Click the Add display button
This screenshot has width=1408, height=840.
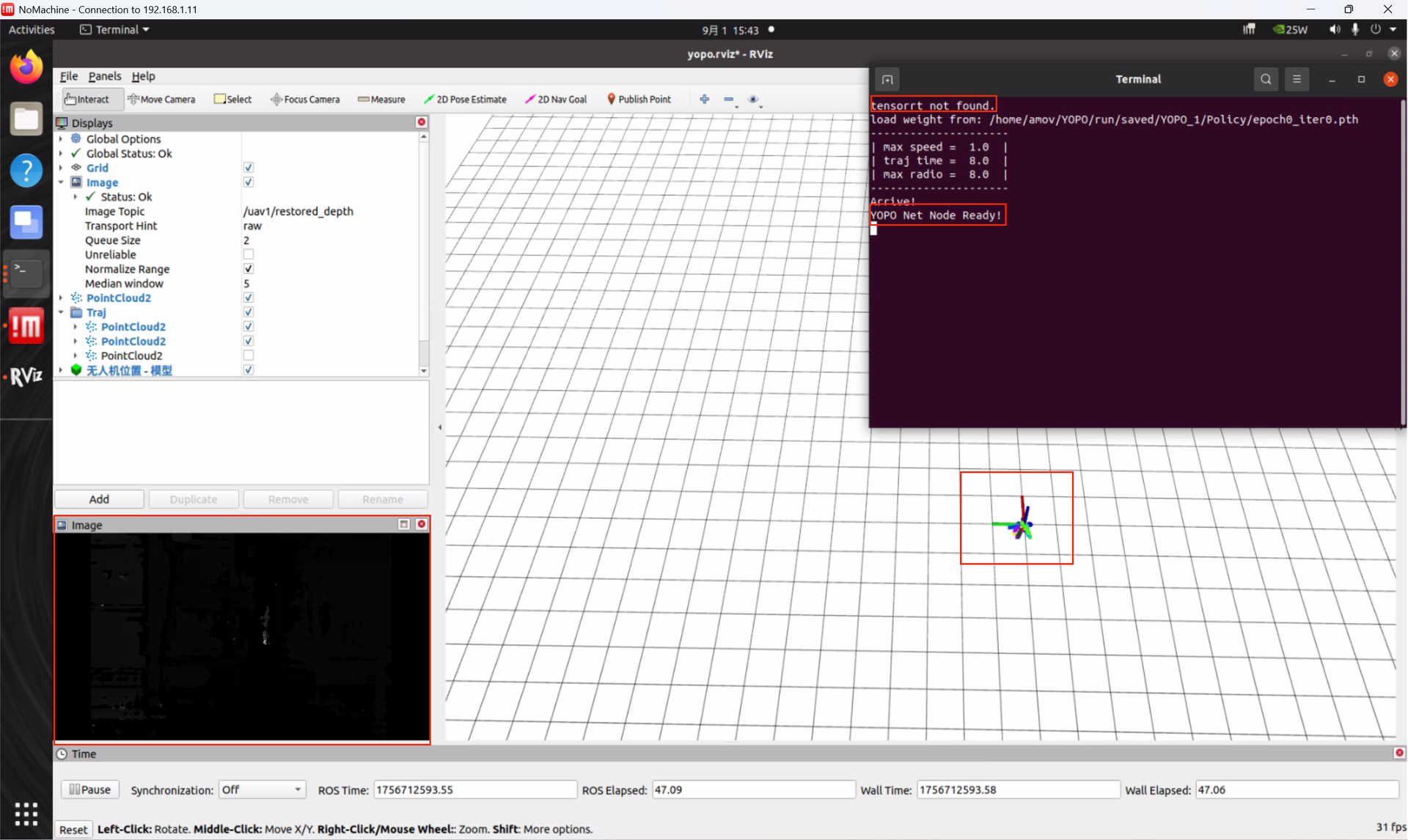point(99,499)
